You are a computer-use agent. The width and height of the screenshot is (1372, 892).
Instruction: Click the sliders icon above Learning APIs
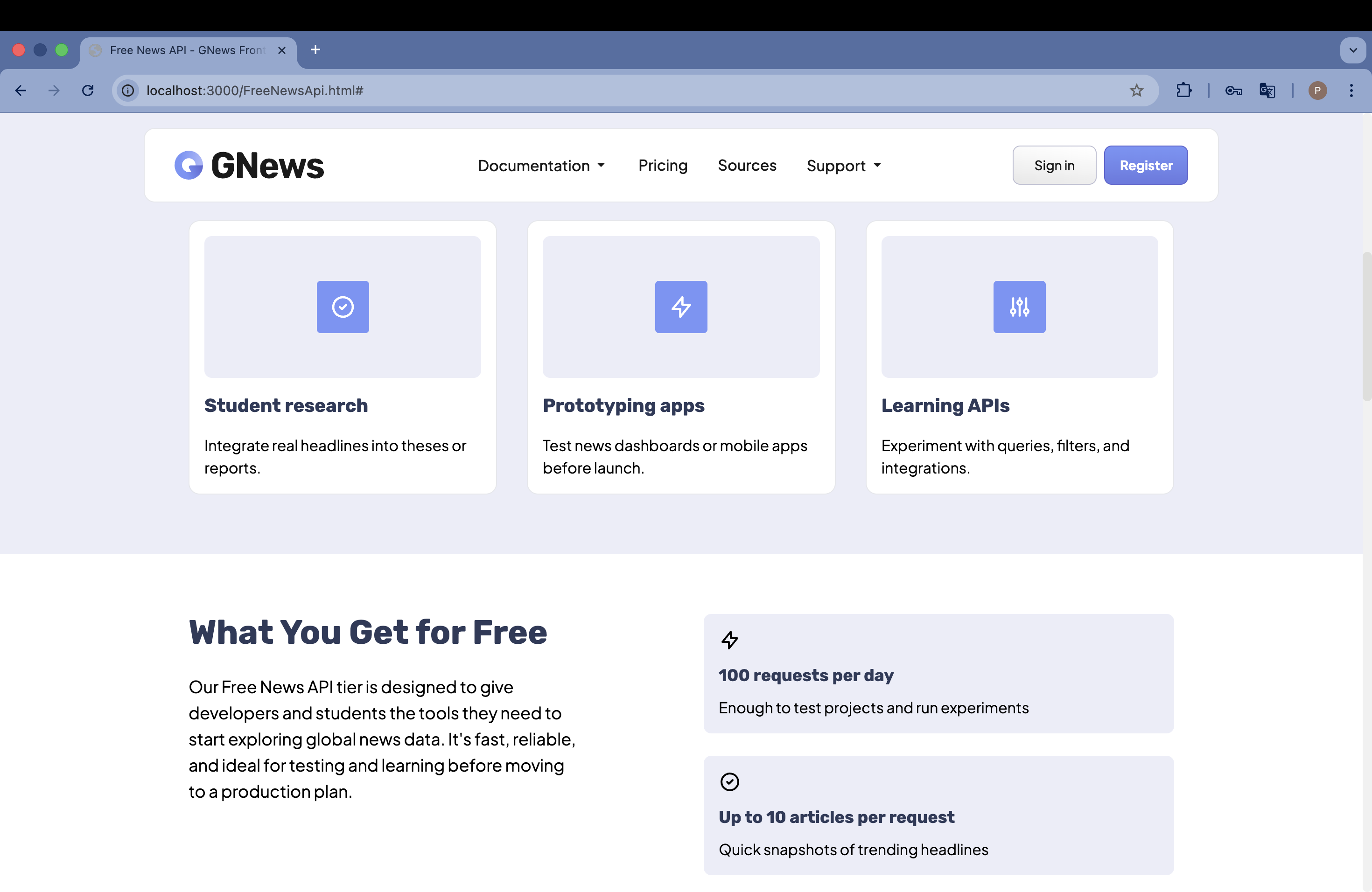pos(1019,307)
